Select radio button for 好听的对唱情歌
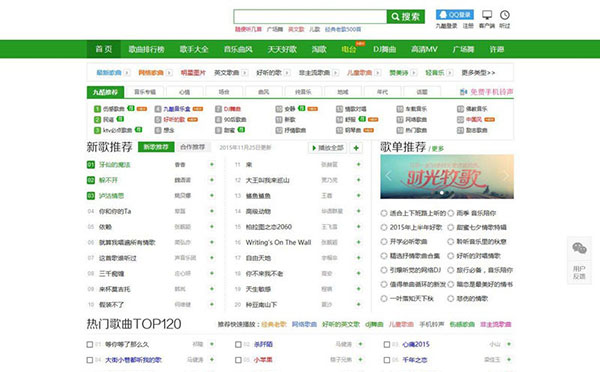The height and width of the screenshot is (372, 600). click(451, 256)
